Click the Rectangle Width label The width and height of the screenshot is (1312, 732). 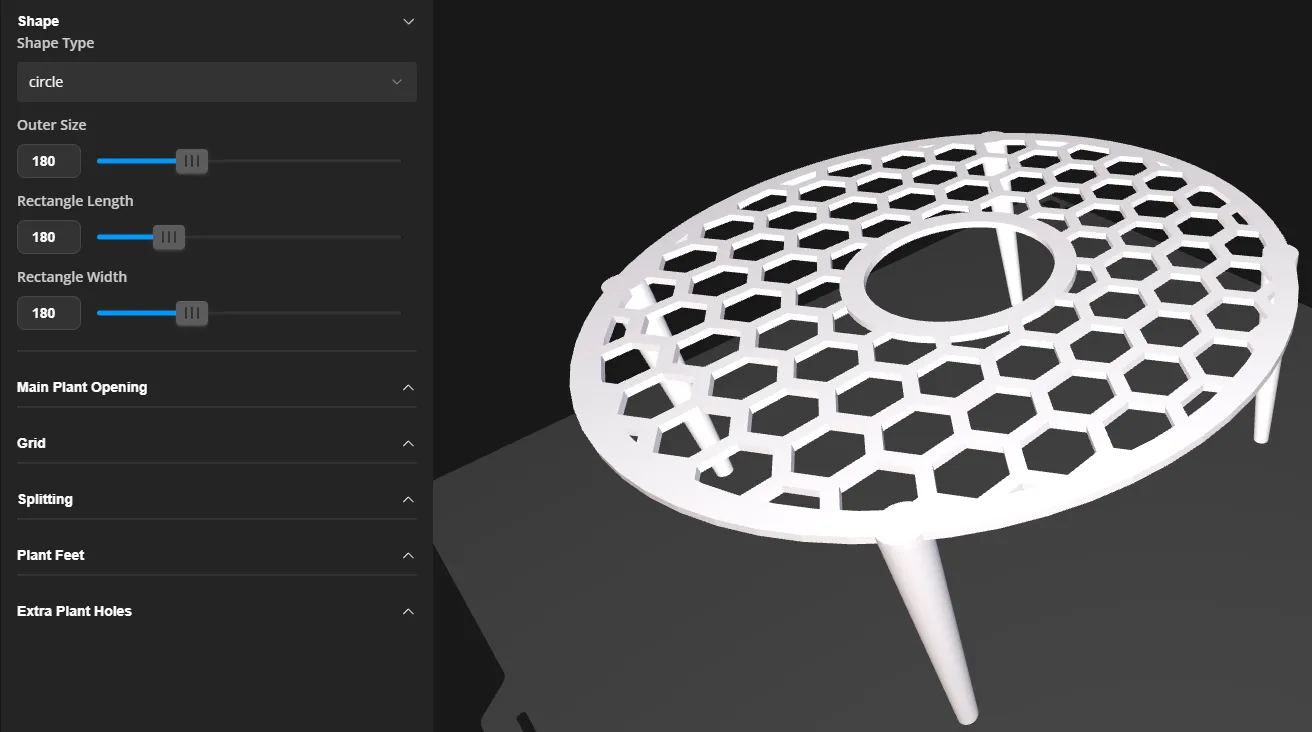[72, 277]
